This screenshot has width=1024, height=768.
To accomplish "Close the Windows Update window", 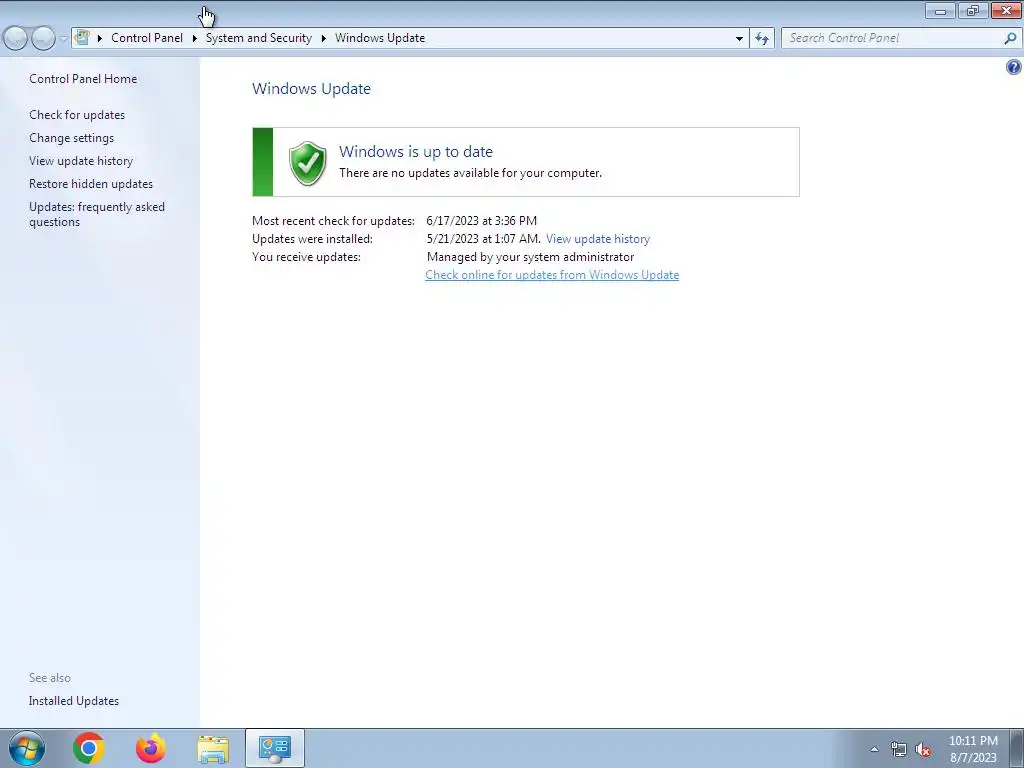I will (x=1006, y=10).
